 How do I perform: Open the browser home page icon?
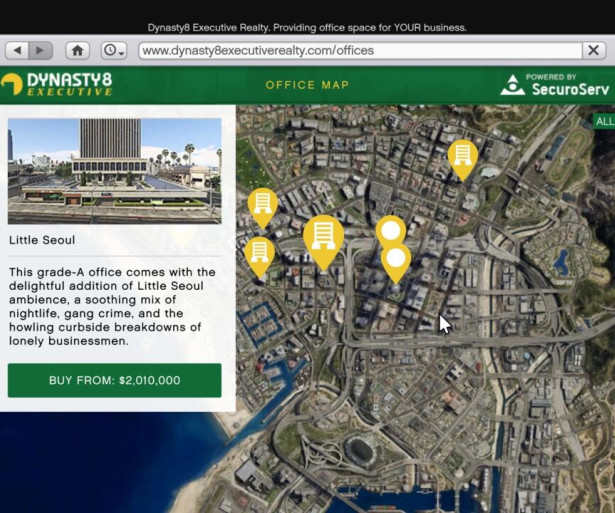(78, 50)
